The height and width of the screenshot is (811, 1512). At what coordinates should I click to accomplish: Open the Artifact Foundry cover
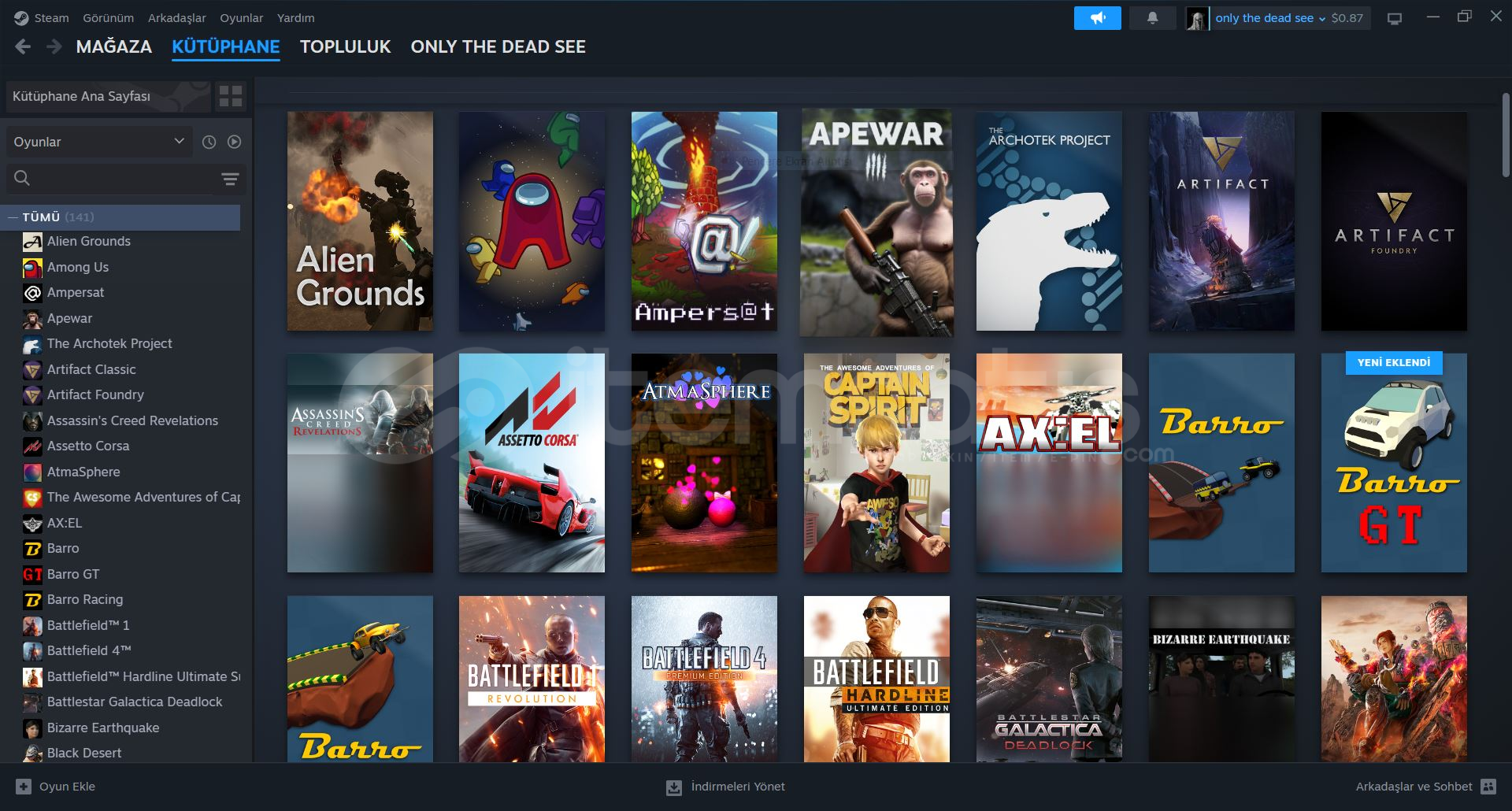[1394, 221]
